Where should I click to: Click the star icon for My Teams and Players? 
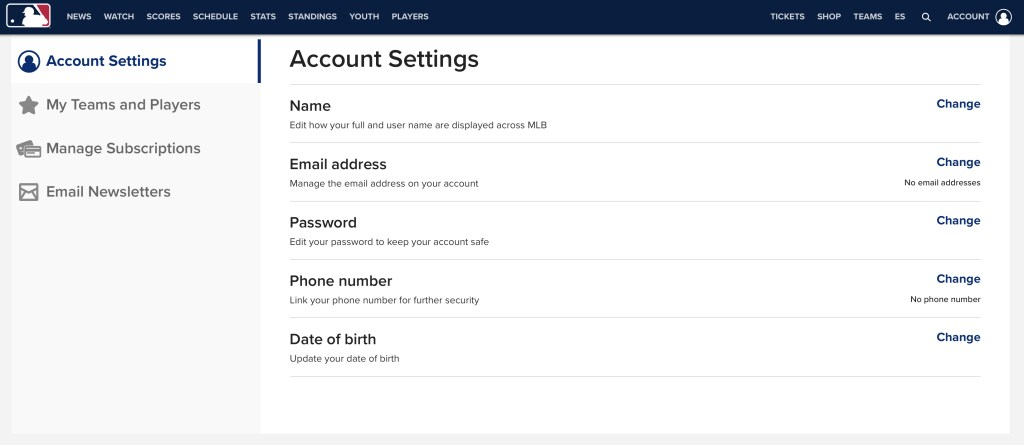pyautogui.click(x=29, y=105)
